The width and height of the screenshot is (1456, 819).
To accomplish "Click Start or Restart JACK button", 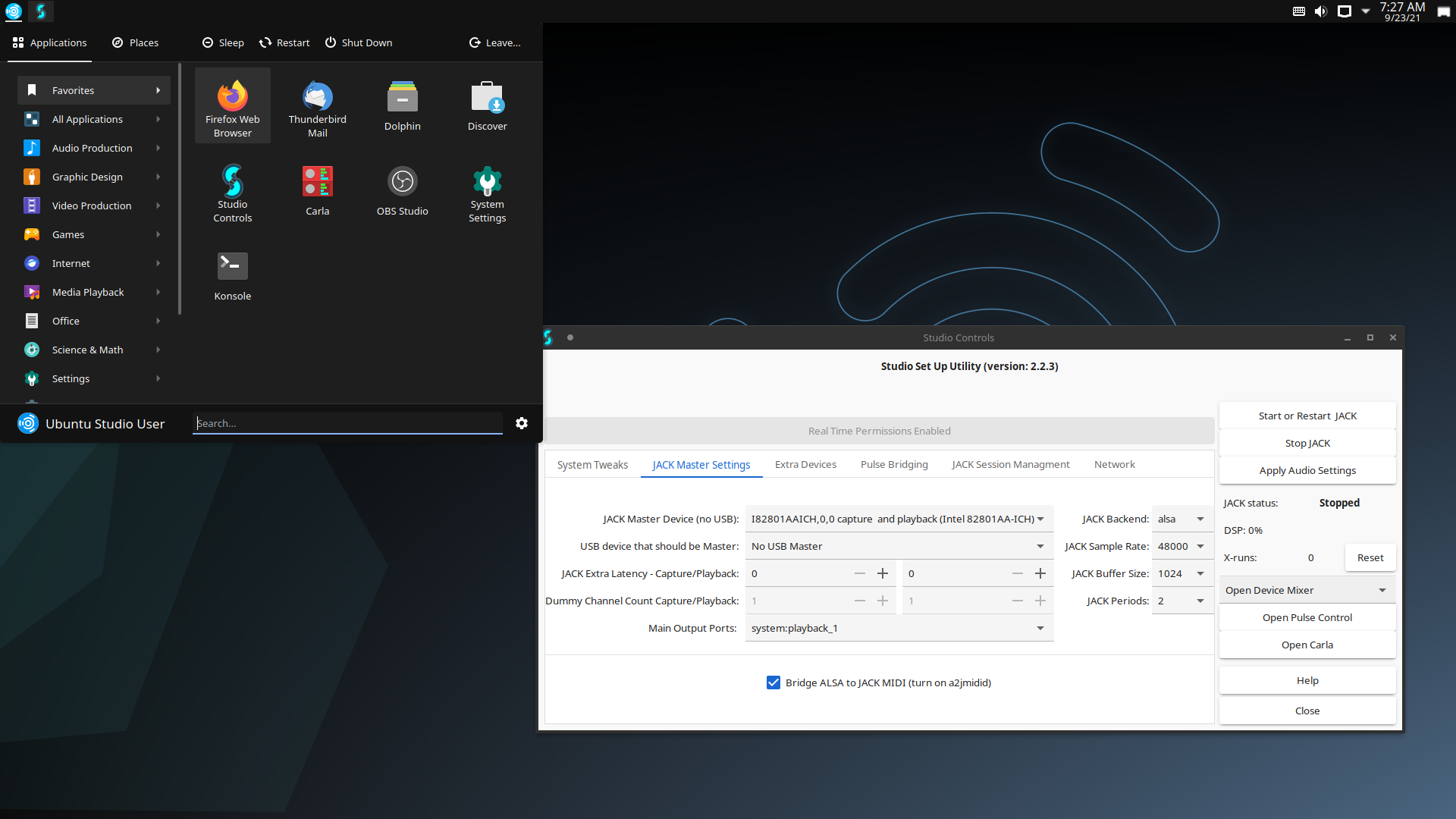I will pos(1307,414).
